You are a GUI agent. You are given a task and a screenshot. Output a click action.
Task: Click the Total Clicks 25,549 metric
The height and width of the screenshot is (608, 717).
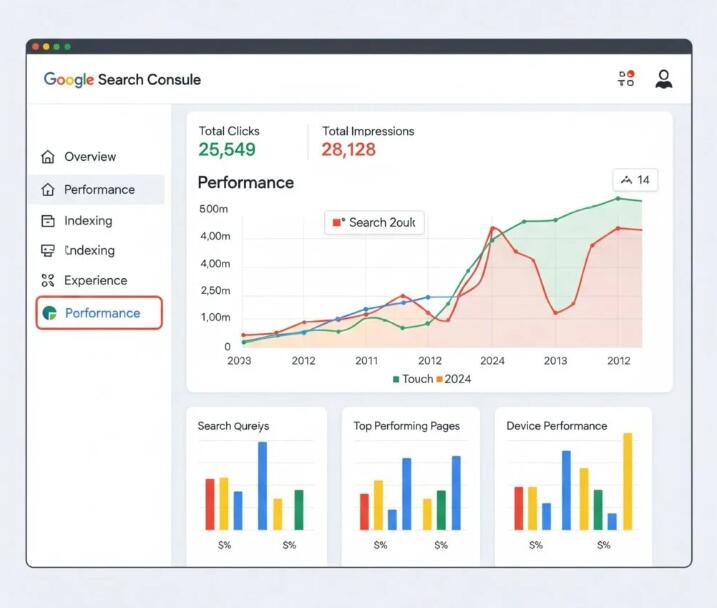[227, 149]
